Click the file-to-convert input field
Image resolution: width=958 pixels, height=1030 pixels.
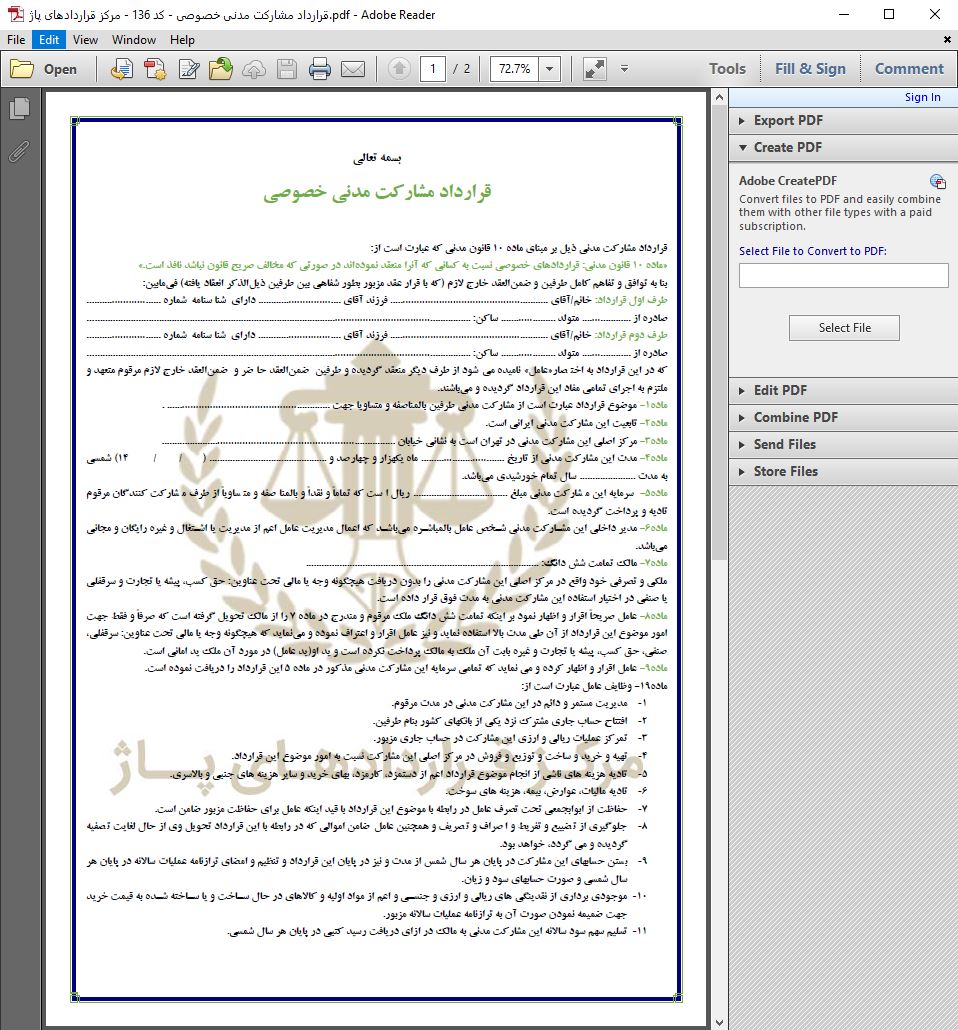click(843, 276)
